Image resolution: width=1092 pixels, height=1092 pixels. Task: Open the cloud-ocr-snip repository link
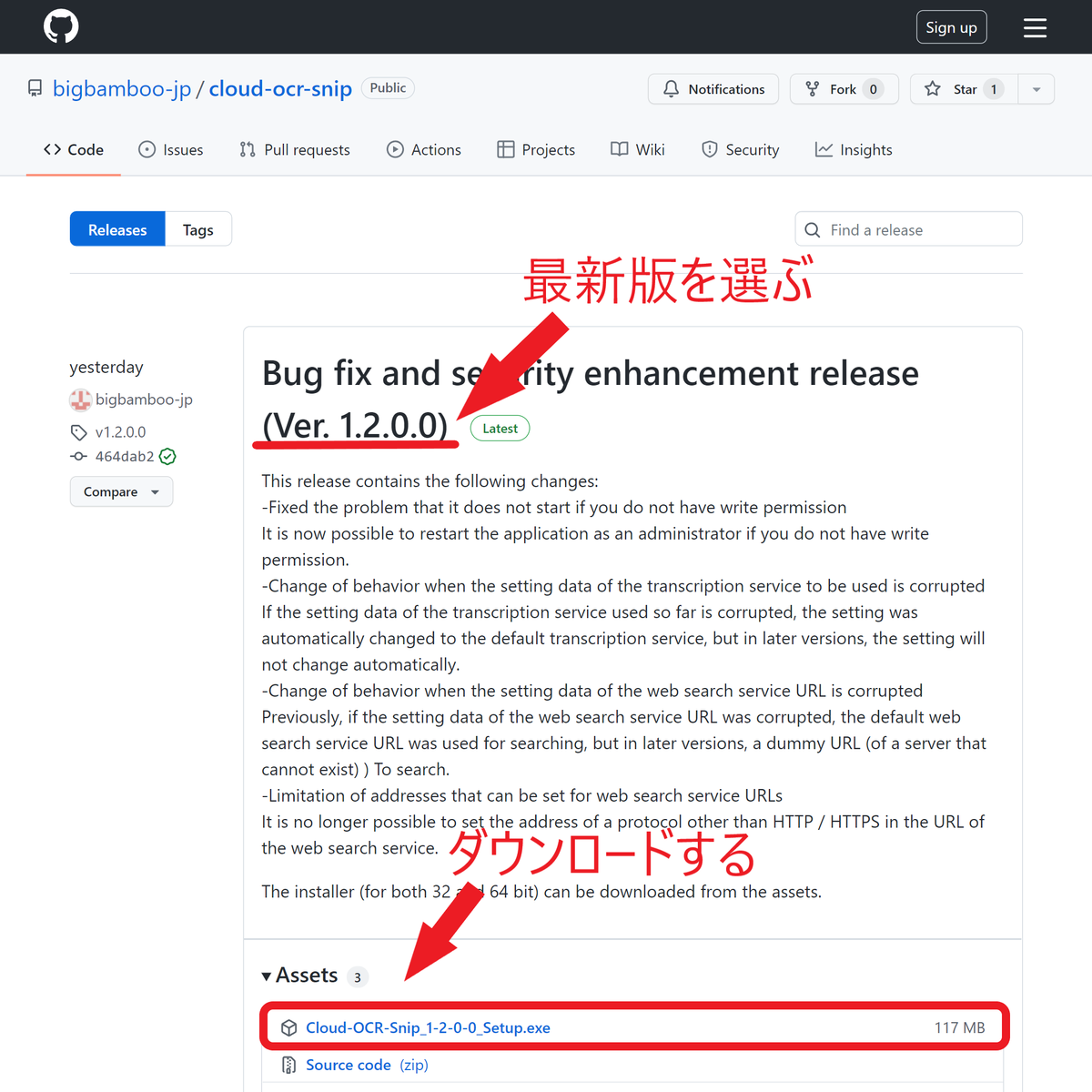280,88
